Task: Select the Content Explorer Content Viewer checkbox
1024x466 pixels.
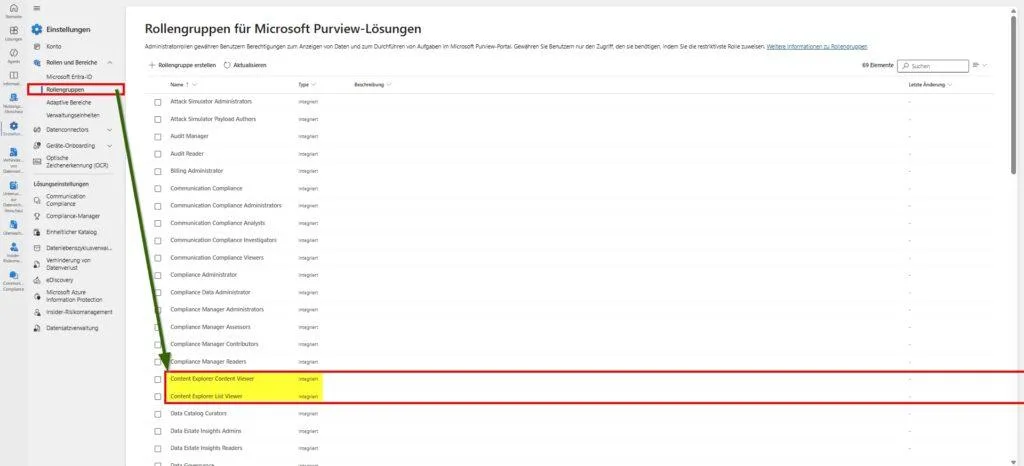Action: click(x=157, y=379)
